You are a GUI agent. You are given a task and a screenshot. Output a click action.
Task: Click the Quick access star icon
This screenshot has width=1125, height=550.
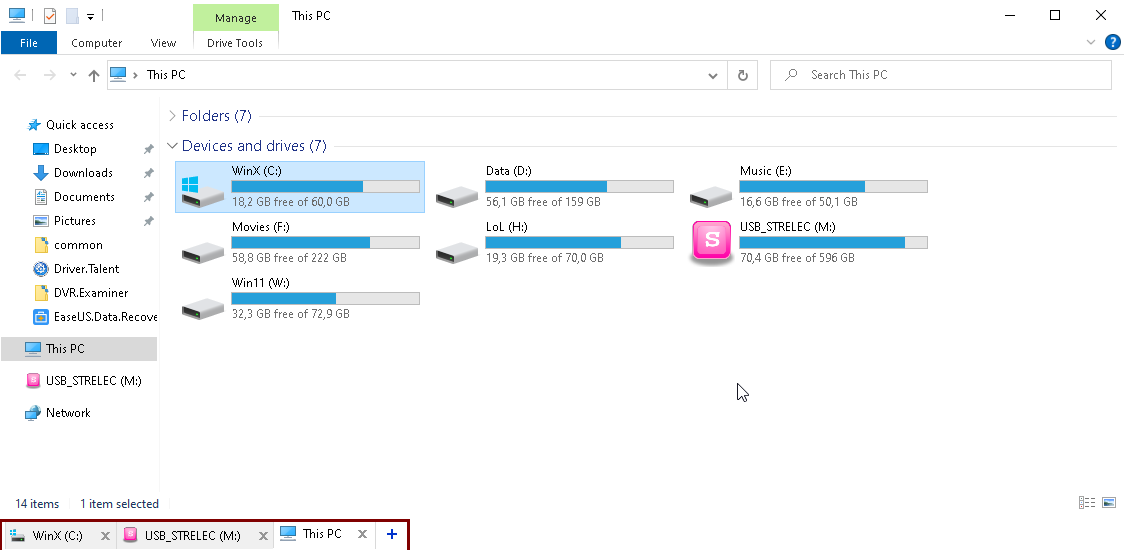34,125
